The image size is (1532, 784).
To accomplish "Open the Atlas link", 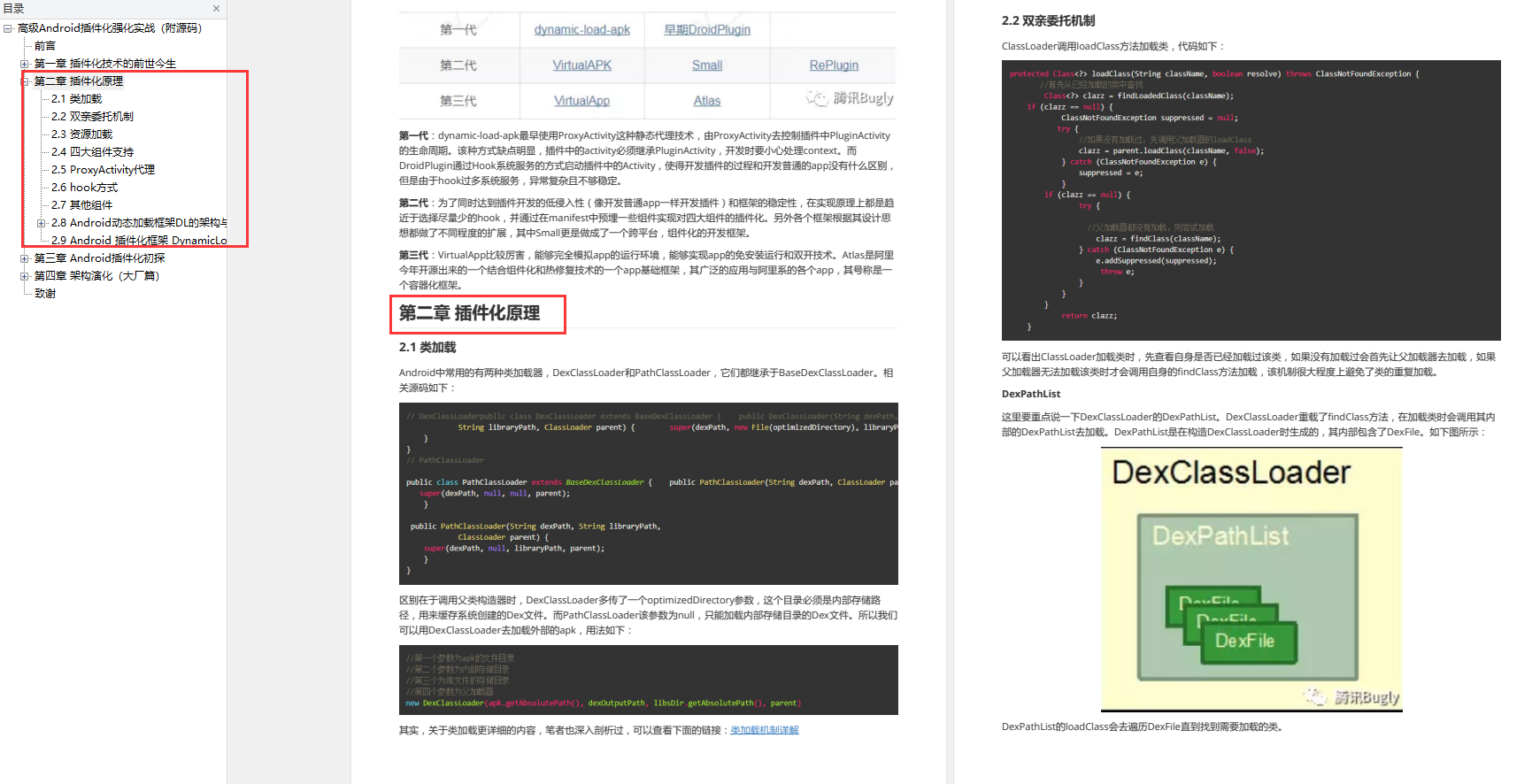I will pyautogui.click(x=707, y=101).
